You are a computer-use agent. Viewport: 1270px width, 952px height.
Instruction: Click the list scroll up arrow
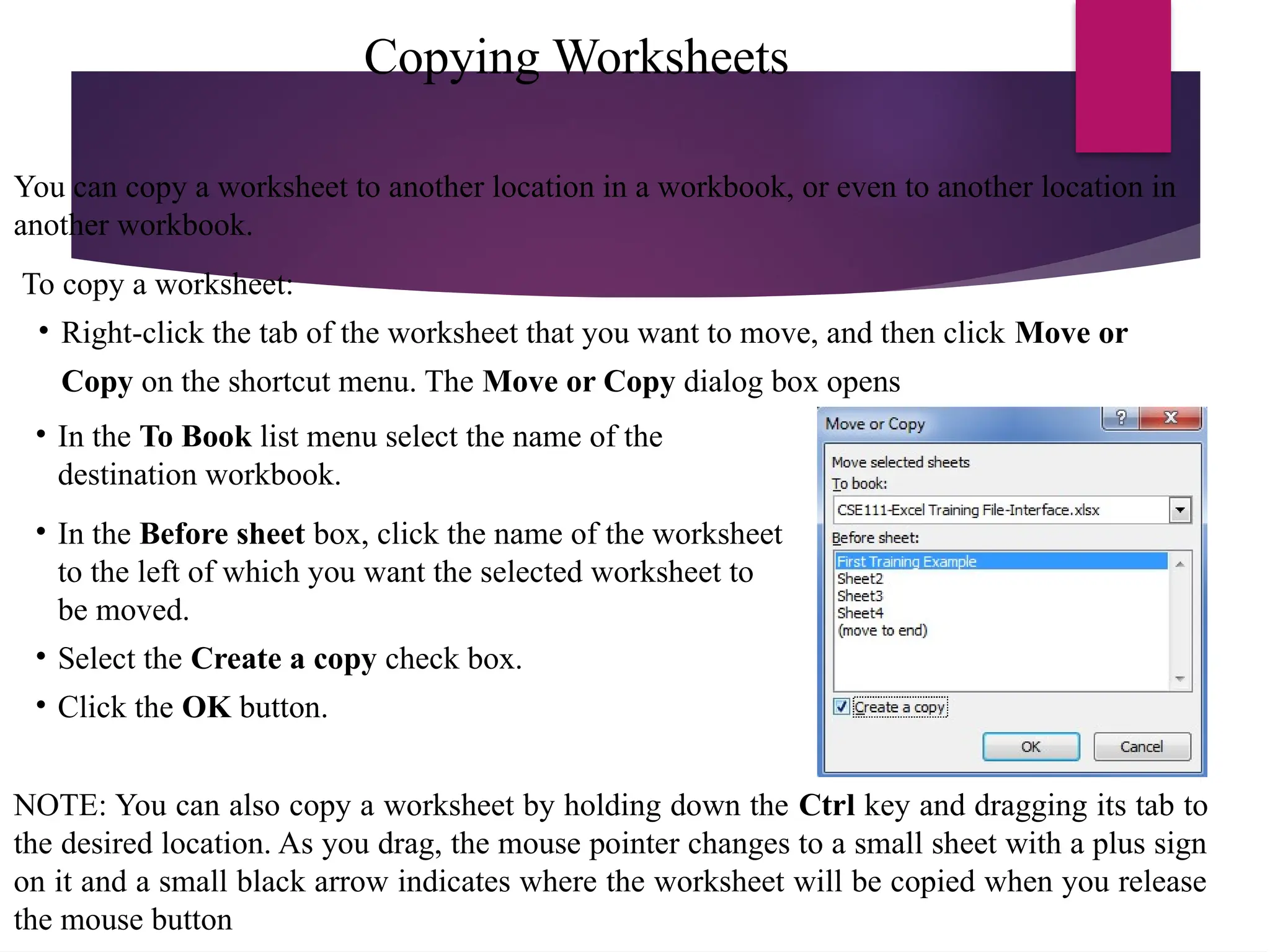tap(1179, 564)
